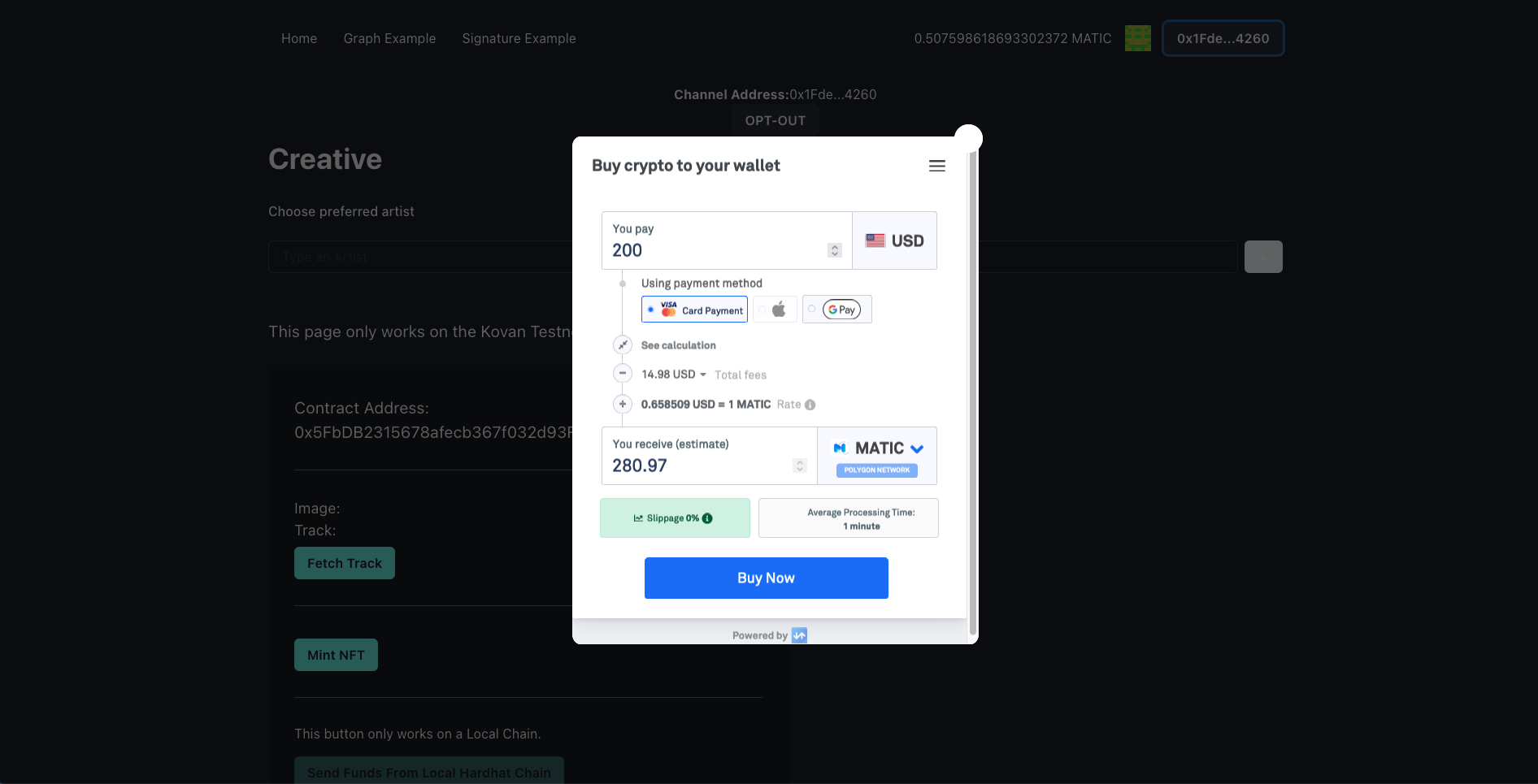The width and height of the screenshot is (1538, 784).
Task: Click the minus icon beside total fees
Action: [x=623, y=374]
